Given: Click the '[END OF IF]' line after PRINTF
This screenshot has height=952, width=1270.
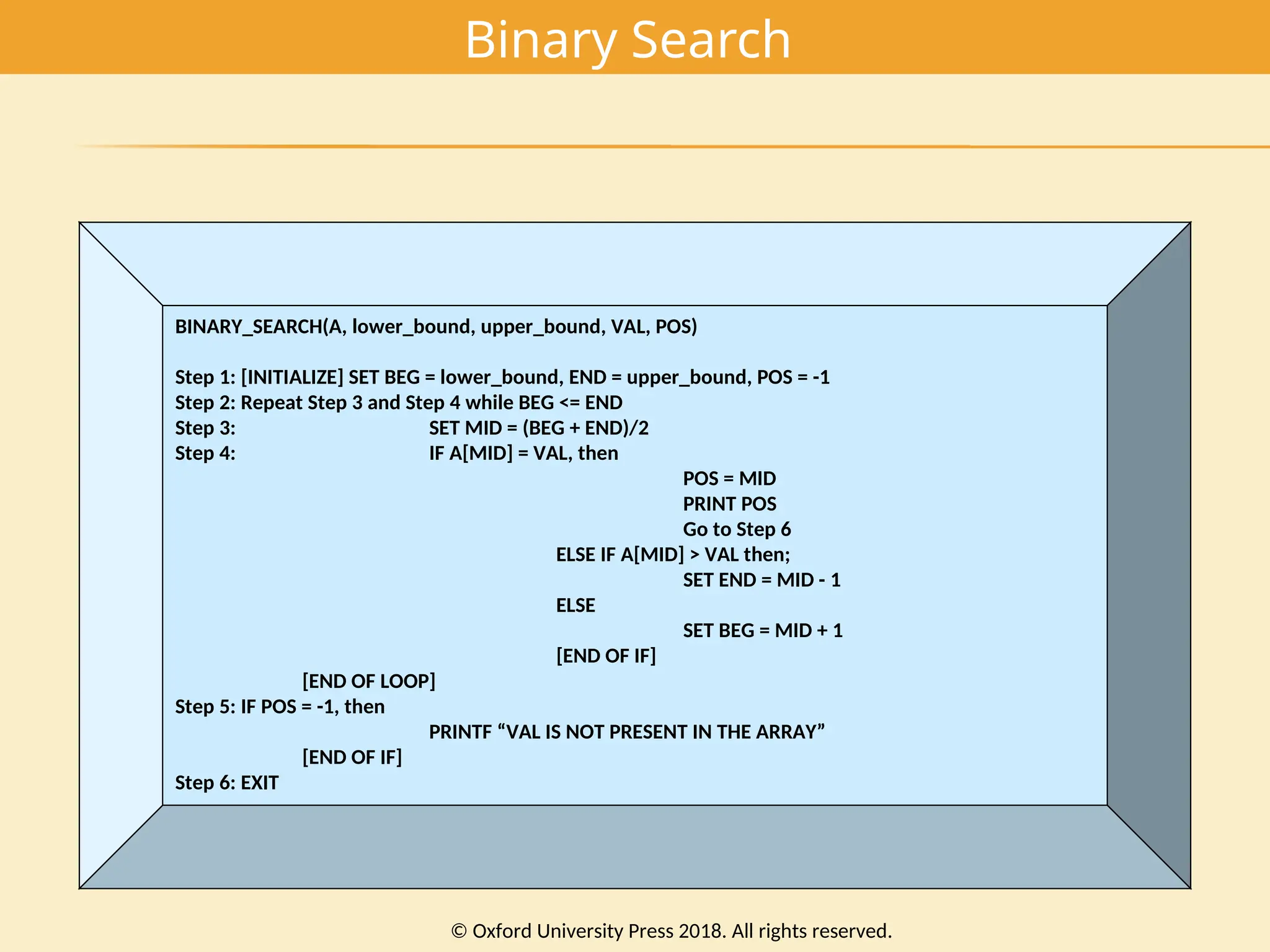Looking at the screenshot, I should tap(352, 757).
